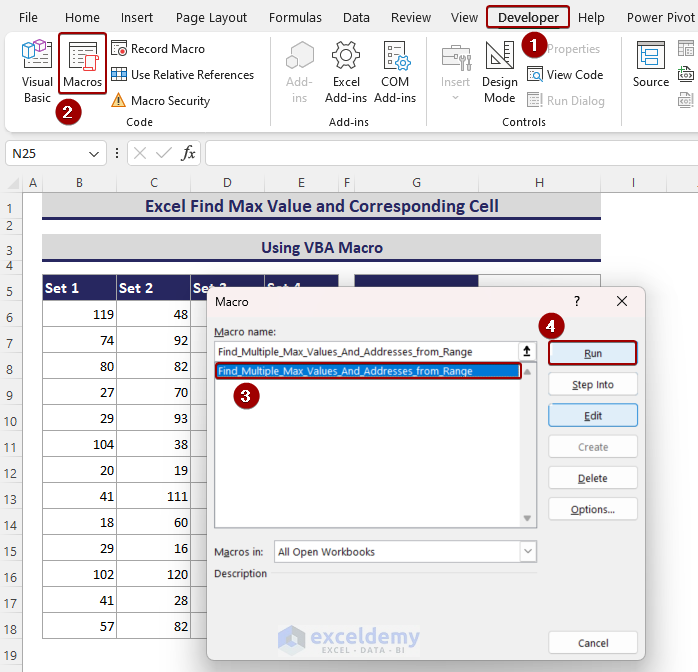The height and width of the screenshot is (672, 698).
Task: Switch to the Formulas tab
Action: pos(295,17)
